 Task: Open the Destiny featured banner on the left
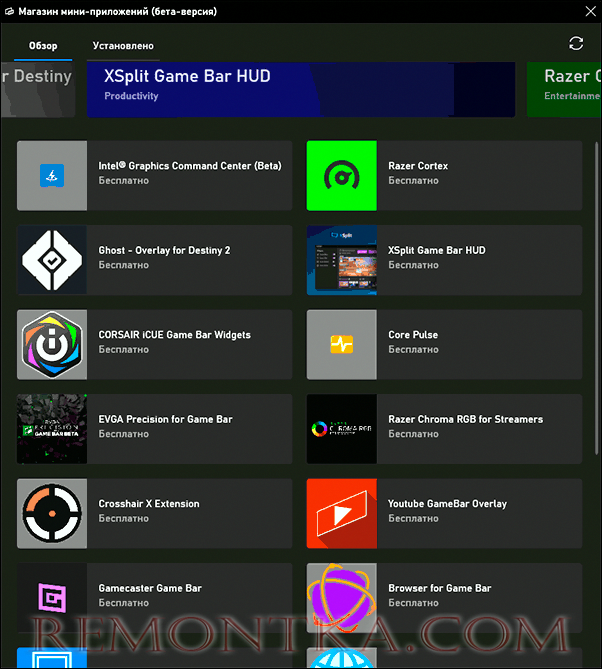pyautogui.click(x=37, y=89)
